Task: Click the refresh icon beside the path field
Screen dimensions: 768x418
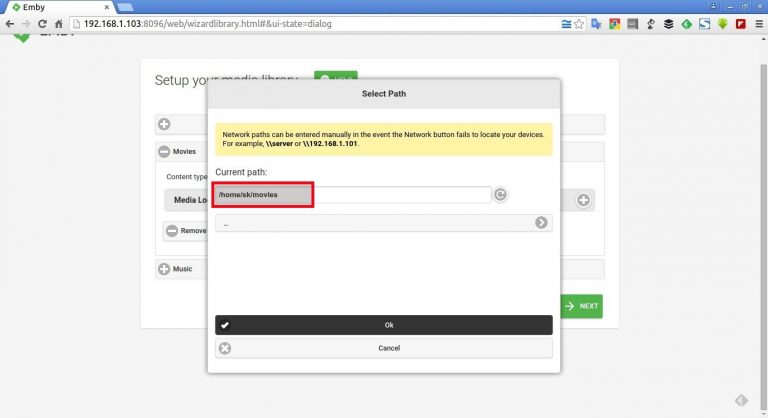Action: [500, 195]
